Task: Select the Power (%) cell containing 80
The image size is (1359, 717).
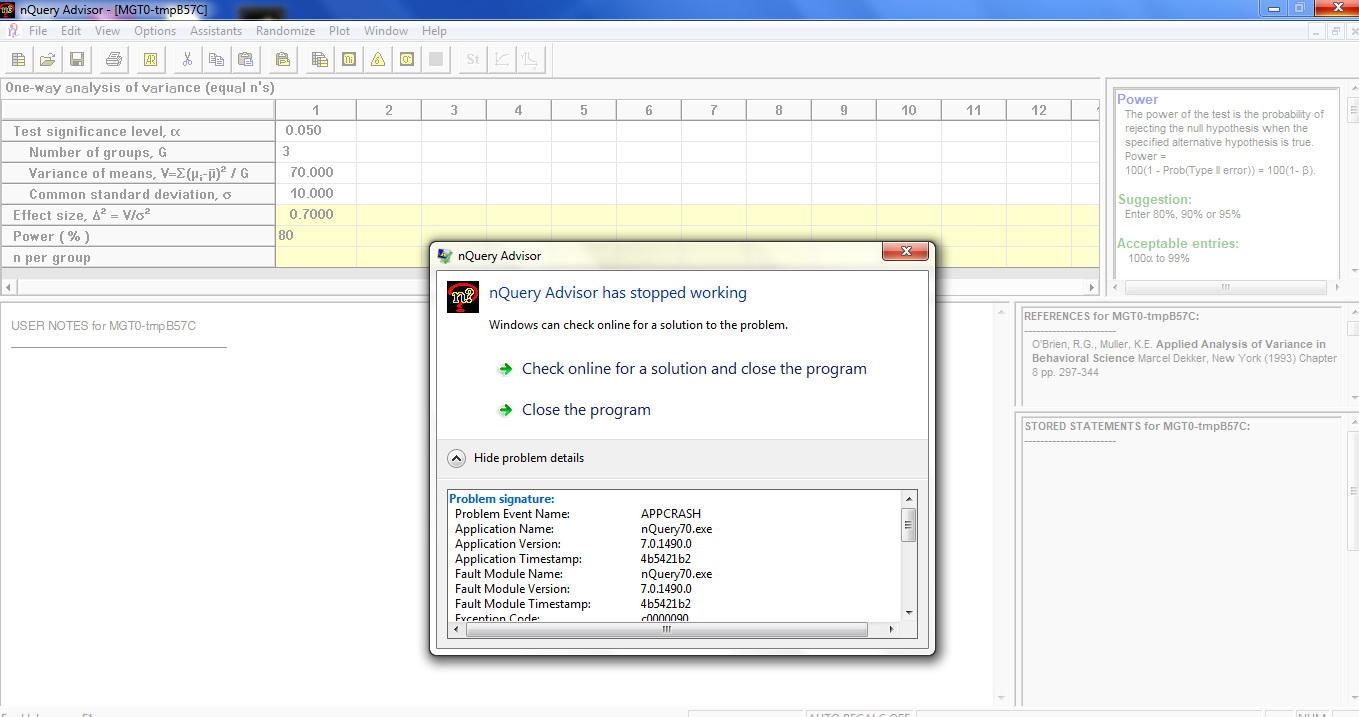Action: pos(315,236)
